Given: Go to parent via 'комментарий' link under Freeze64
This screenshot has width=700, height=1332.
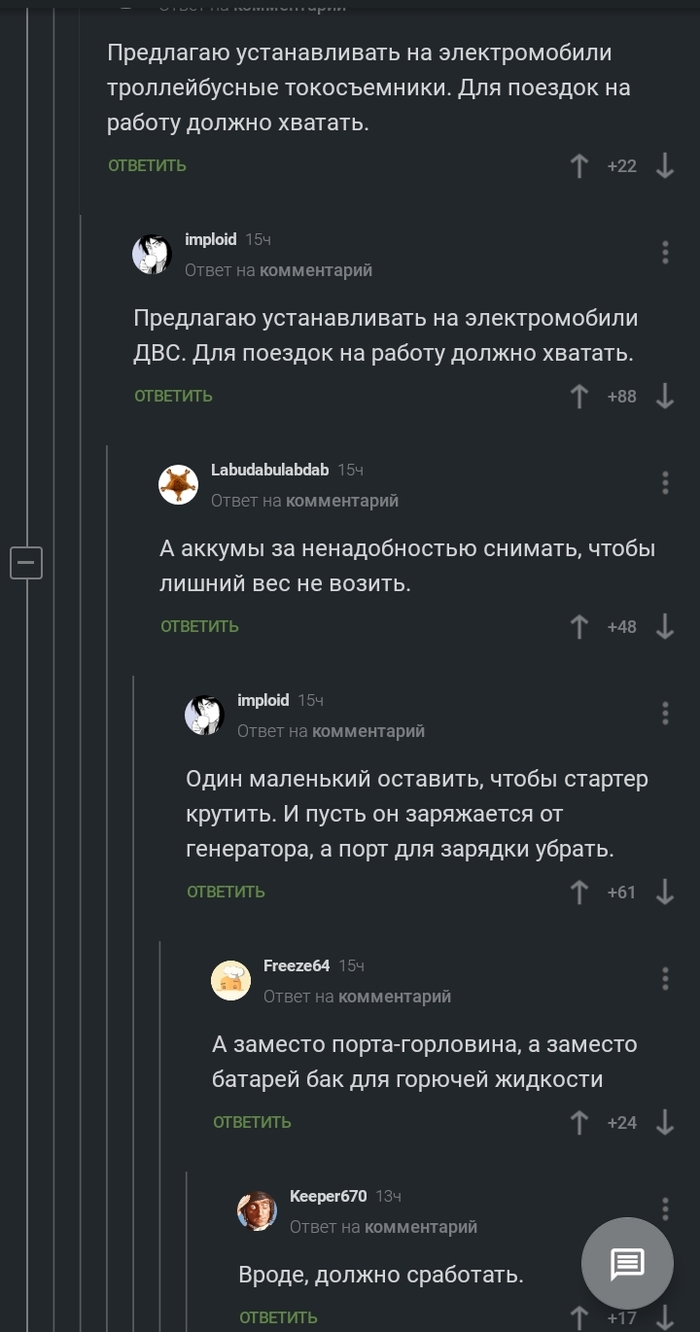Looking at the screenshot, I should click(395, 997).
